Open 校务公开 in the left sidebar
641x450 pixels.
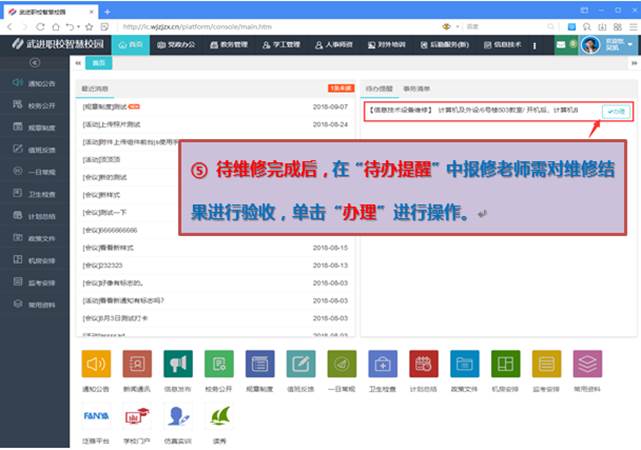[34, 105]
